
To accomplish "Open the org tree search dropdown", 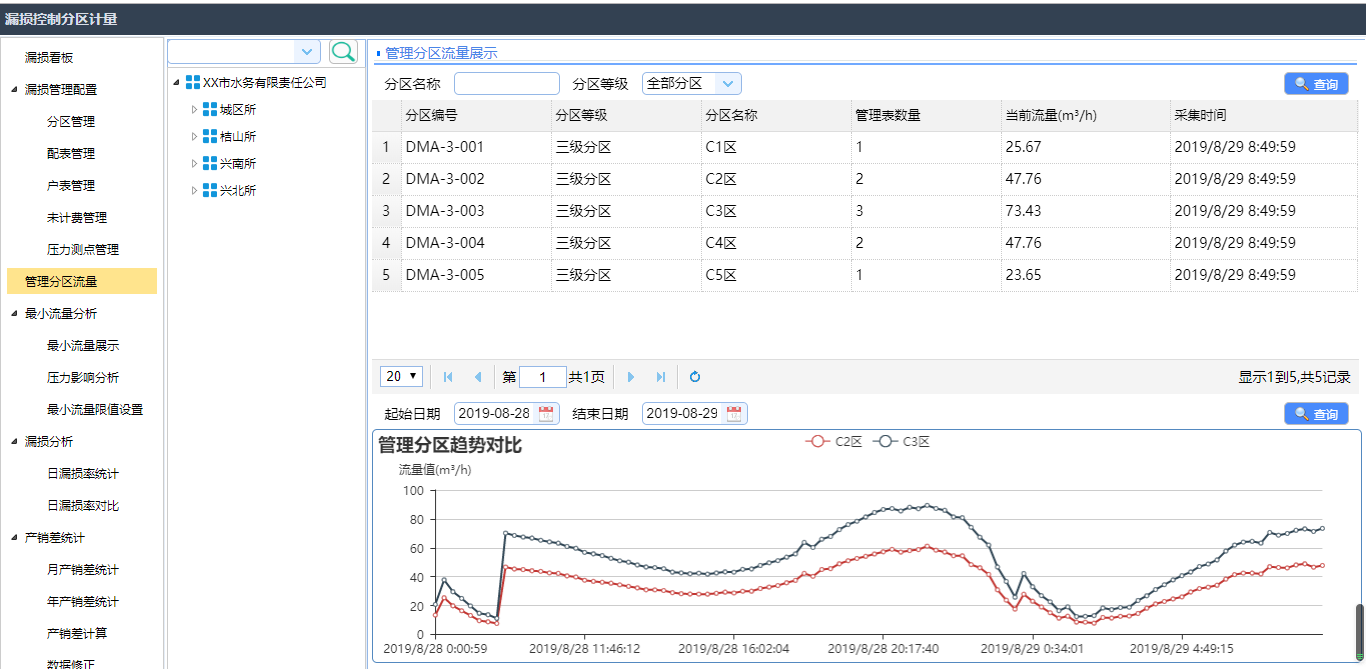I will (x=307, y=52).
